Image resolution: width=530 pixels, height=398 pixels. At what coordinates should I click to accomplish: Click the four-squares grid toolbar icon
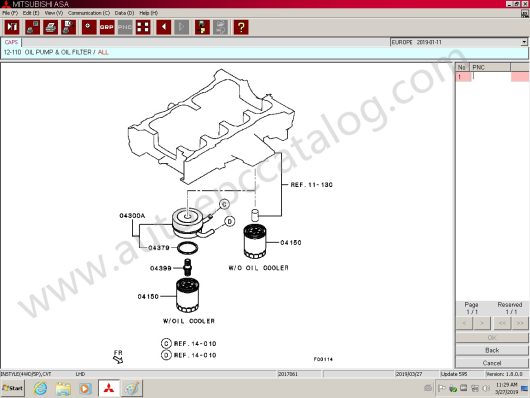143,27
